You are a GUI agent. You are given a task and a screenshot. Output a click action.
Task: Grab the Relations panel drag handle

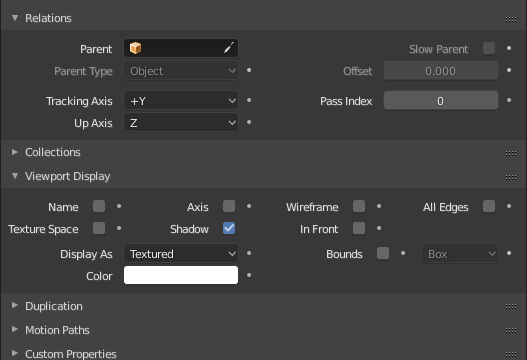[x=511, y=19]
